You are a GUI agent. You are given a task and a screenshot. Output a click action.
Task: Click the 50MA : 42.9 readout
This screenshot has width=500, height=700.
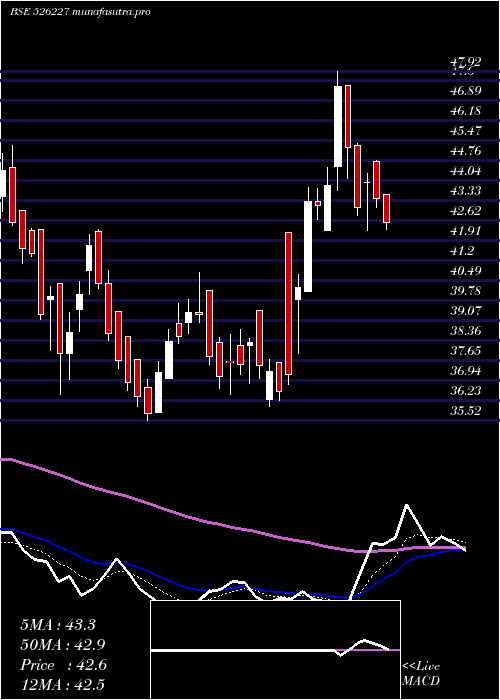click(63, 645)
